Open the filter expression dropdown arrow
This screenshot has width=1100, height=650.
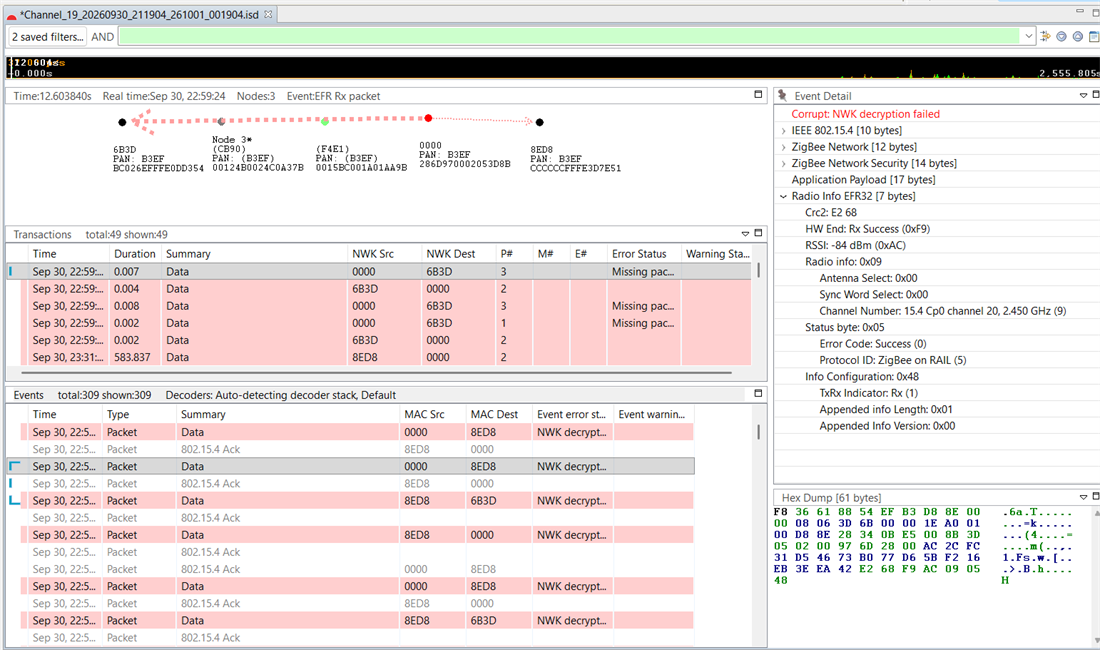[x=1028, y=36]
